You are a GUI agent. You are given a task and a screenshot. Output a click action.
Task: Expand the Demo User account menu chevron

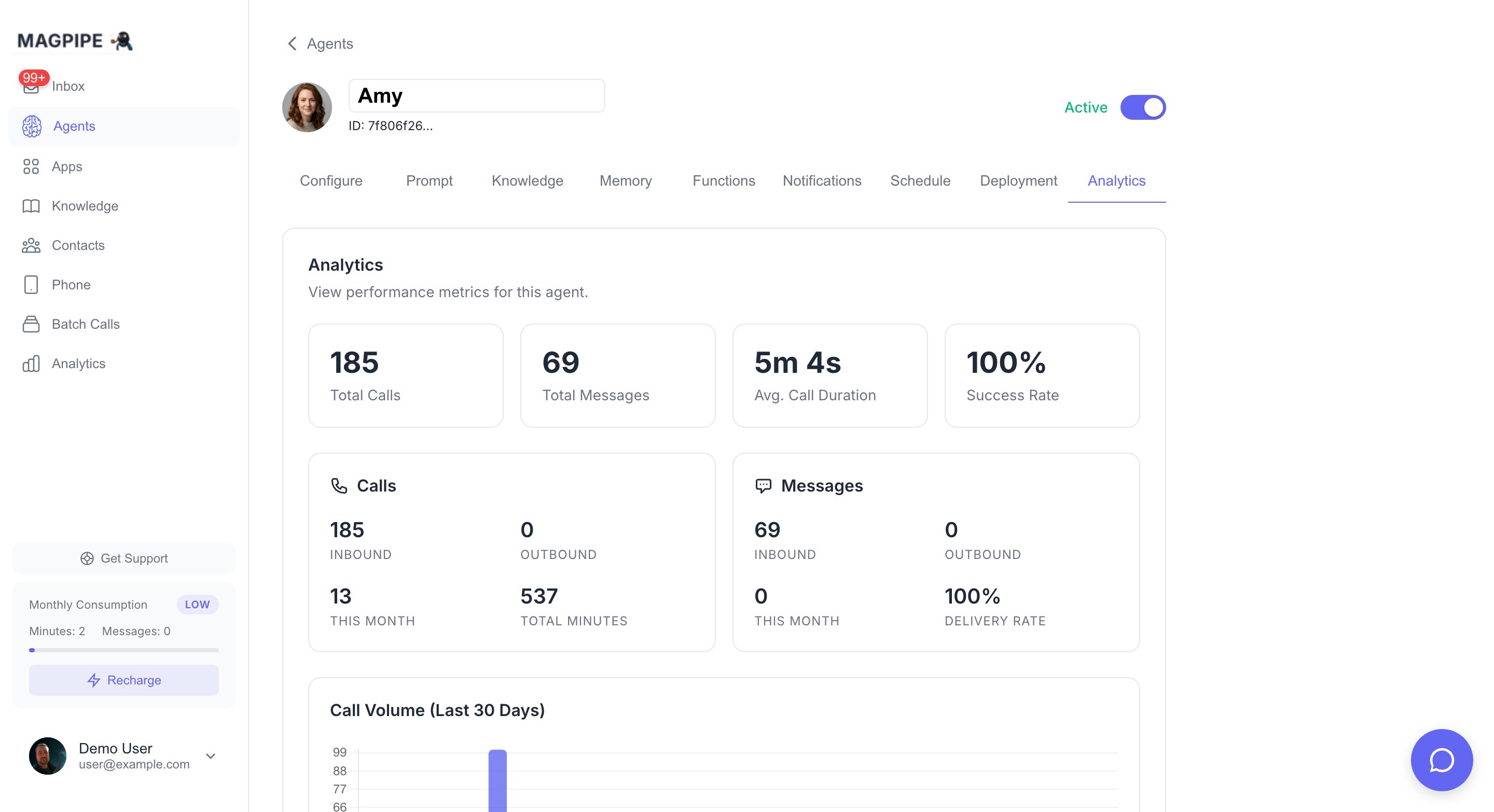pos(211,756)
